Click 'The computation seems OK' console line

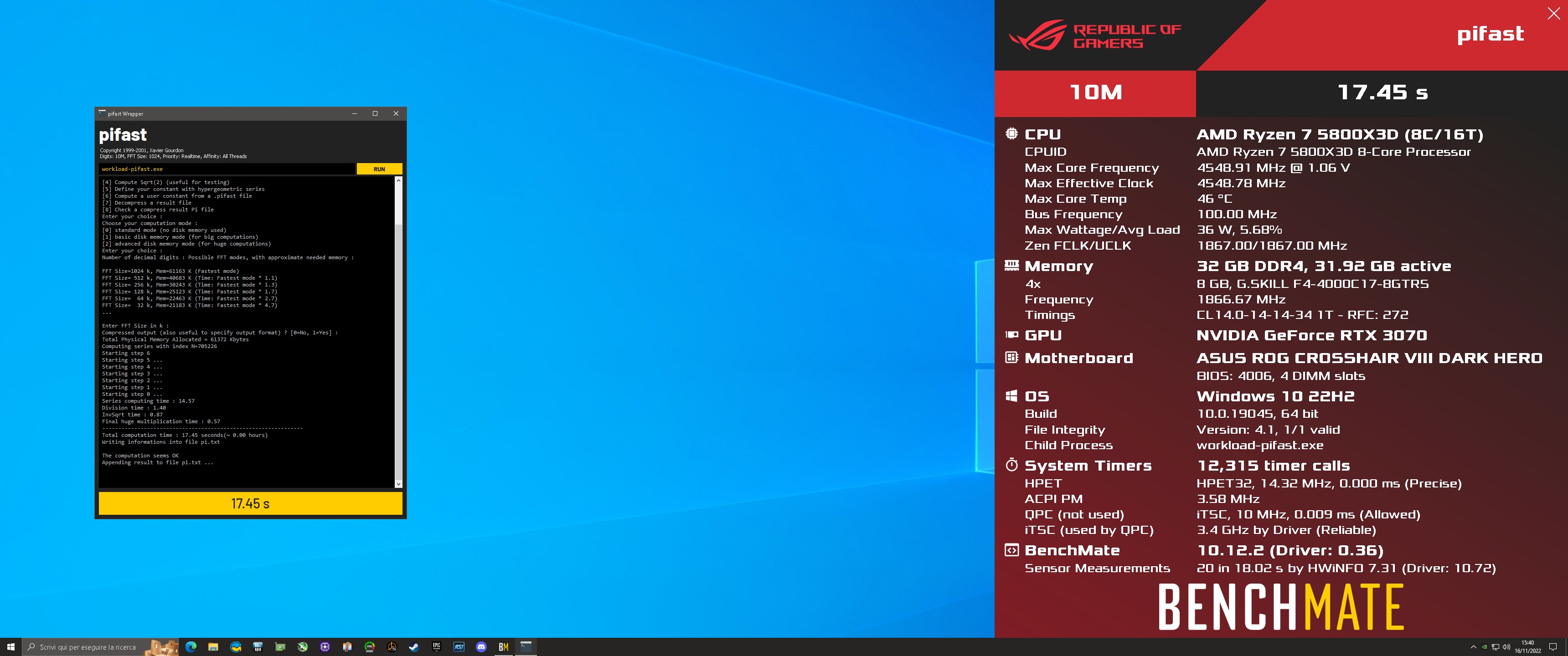coord(140,455)
